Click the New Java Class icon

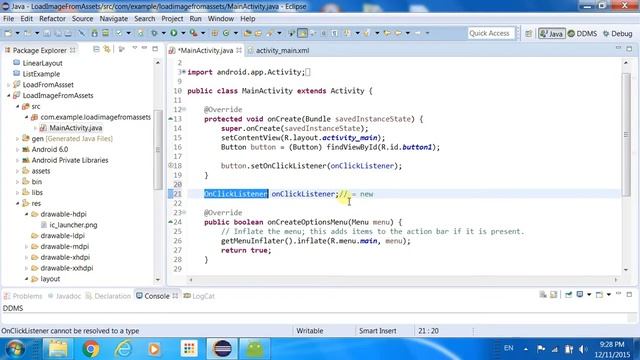pyautogui.click(x=226, y=33)
